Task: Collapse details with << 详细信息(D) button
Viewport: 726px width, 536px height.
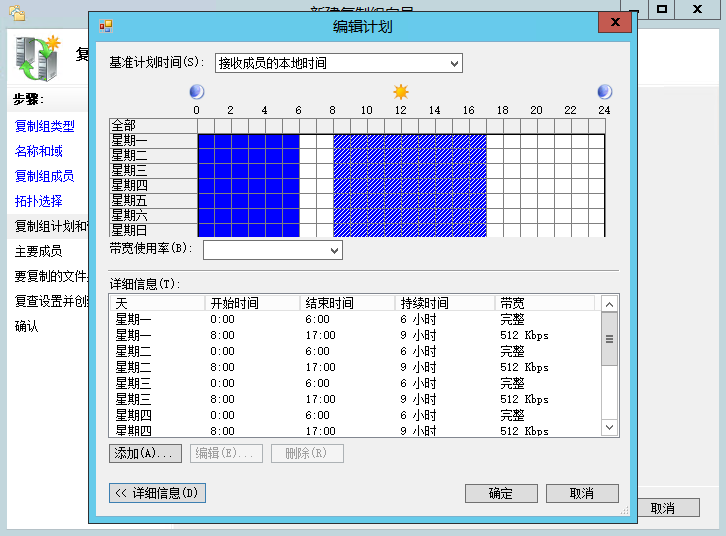Action: 157,493
